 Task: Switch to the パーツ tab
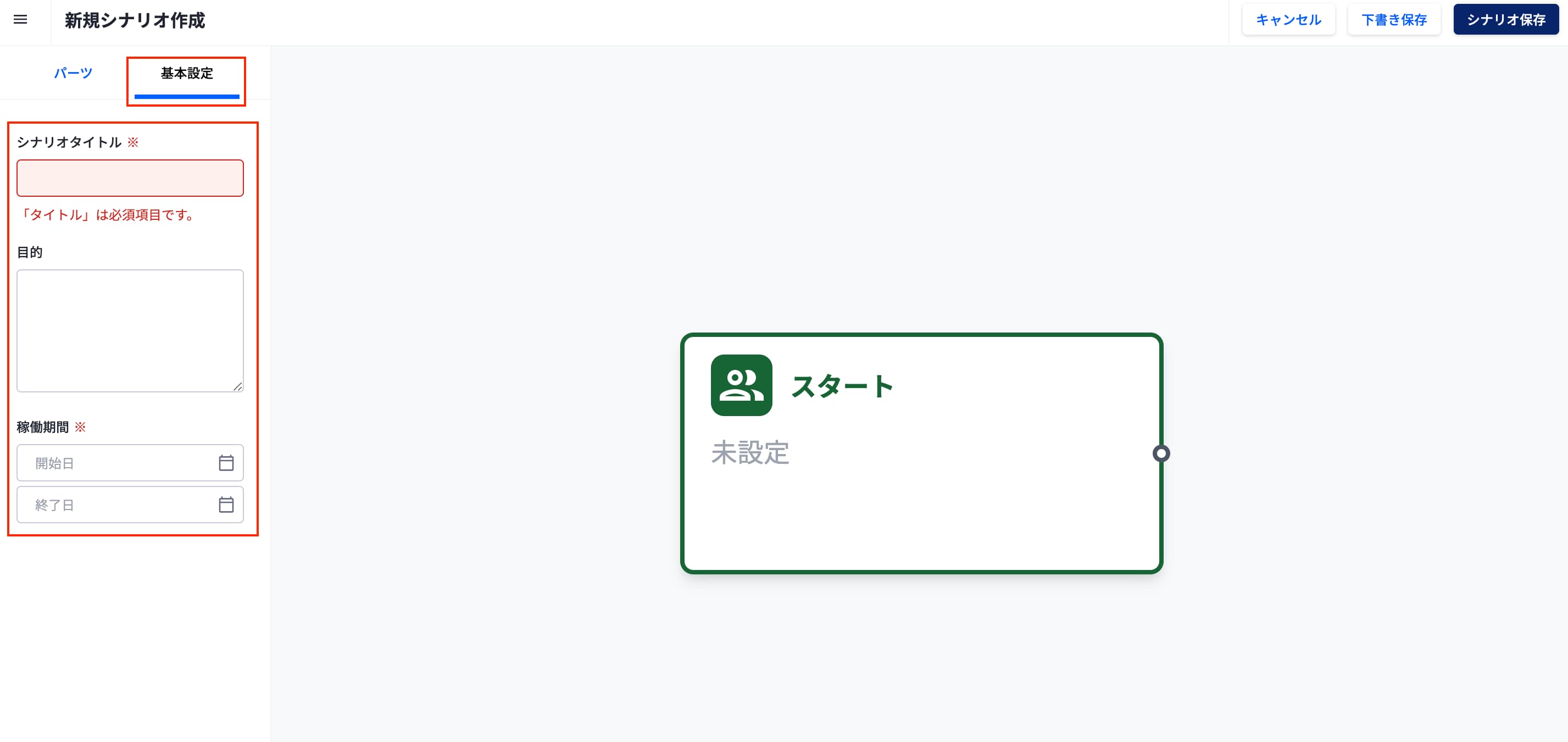(73, 73)
